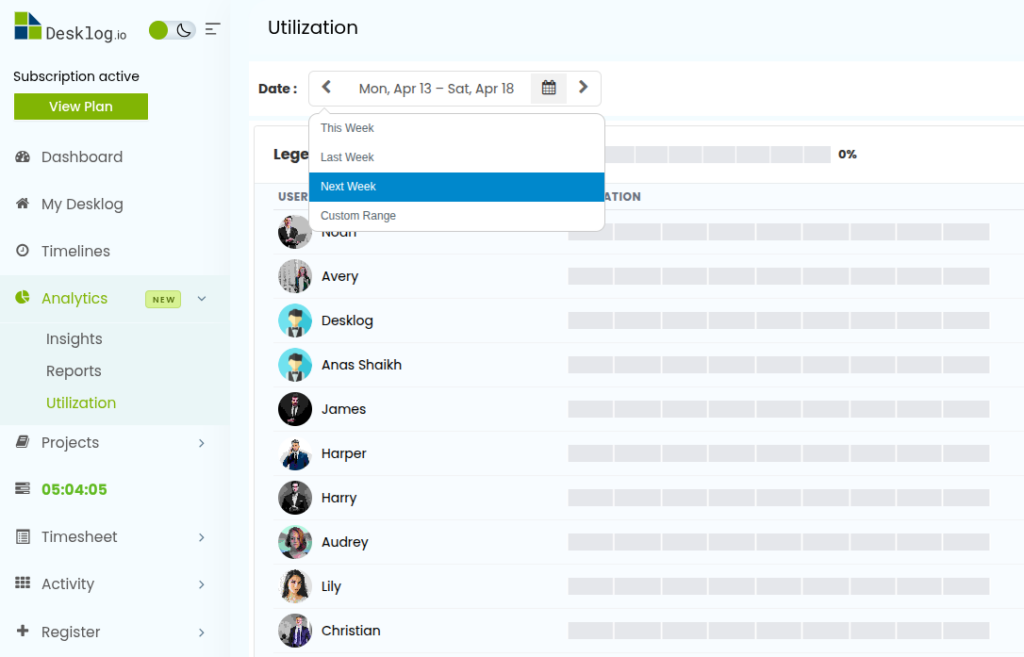
Task: Click James's profile avatar
Action: (295, 409)
